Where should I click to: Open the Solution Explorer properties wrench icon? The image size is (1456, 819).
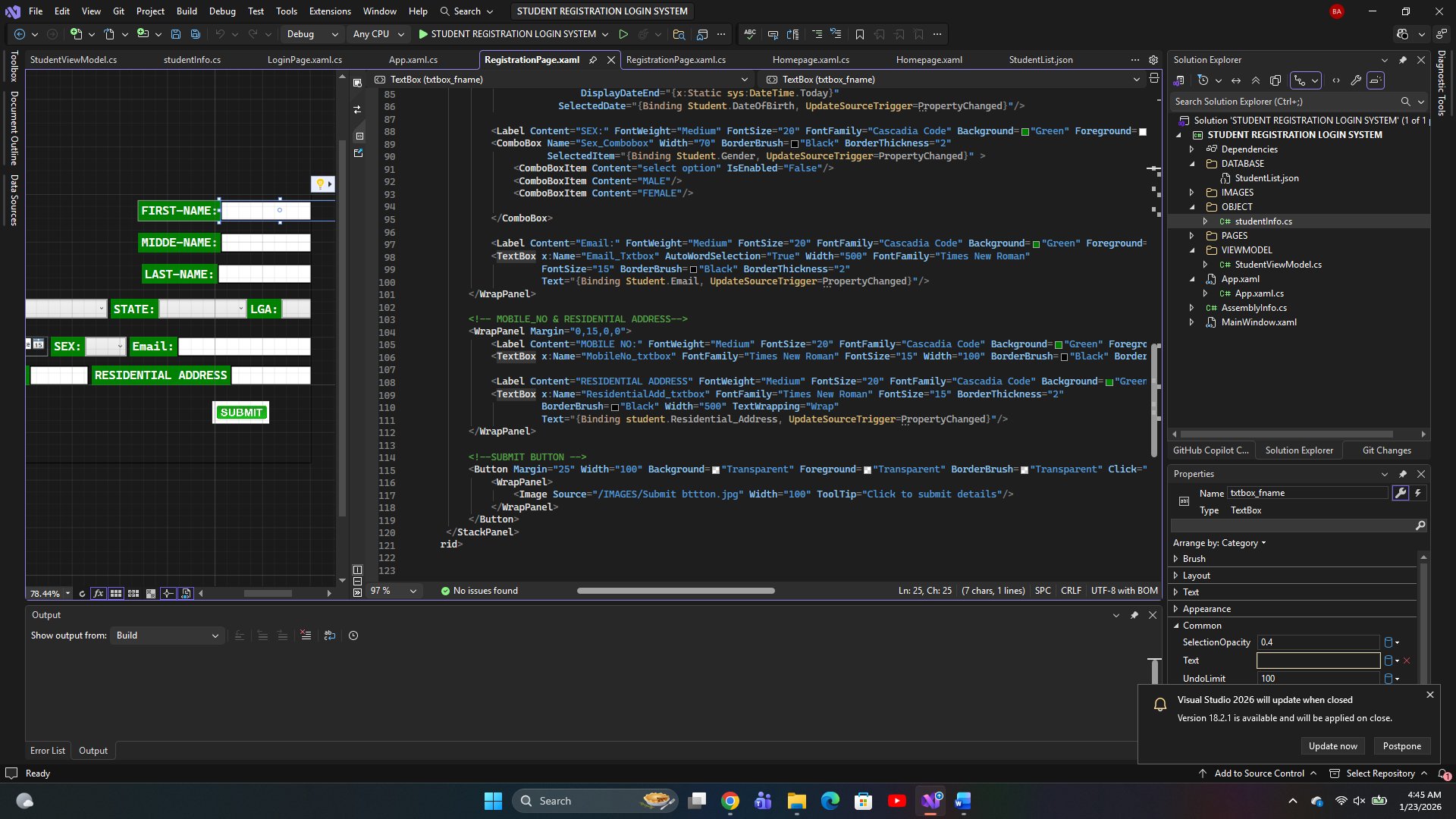point(1356,80)
